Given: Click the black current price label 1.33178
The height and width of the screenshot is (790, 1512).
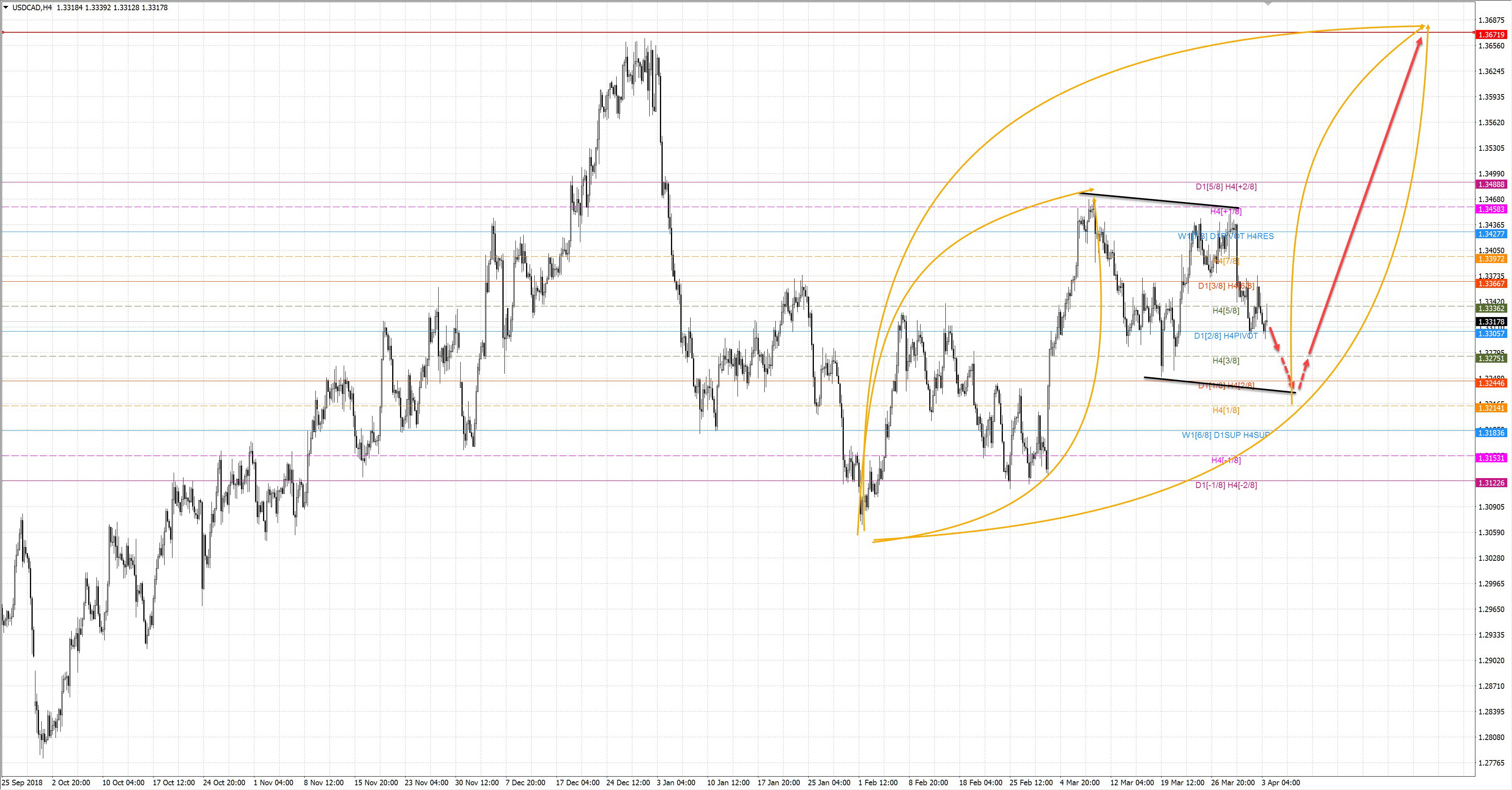Looking at the screenshot, I should point(1492,322).
